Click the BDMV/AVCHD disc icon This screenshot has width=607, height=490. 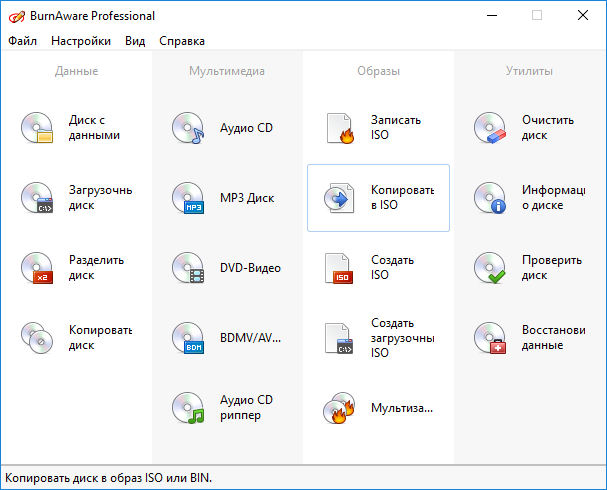pos(187,338)
